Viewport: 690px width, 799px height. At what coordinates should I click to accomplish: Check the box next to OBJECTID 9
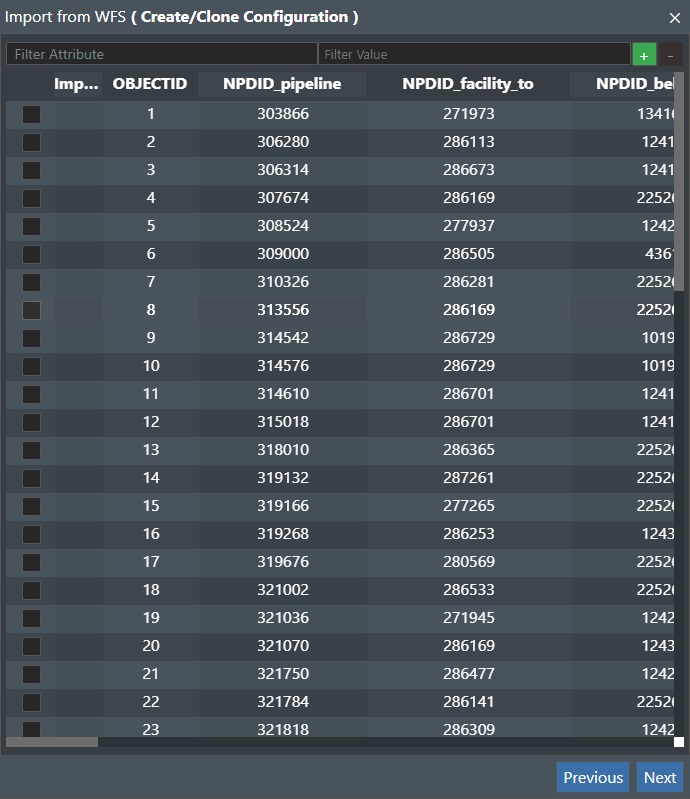[x=32, y=338]
